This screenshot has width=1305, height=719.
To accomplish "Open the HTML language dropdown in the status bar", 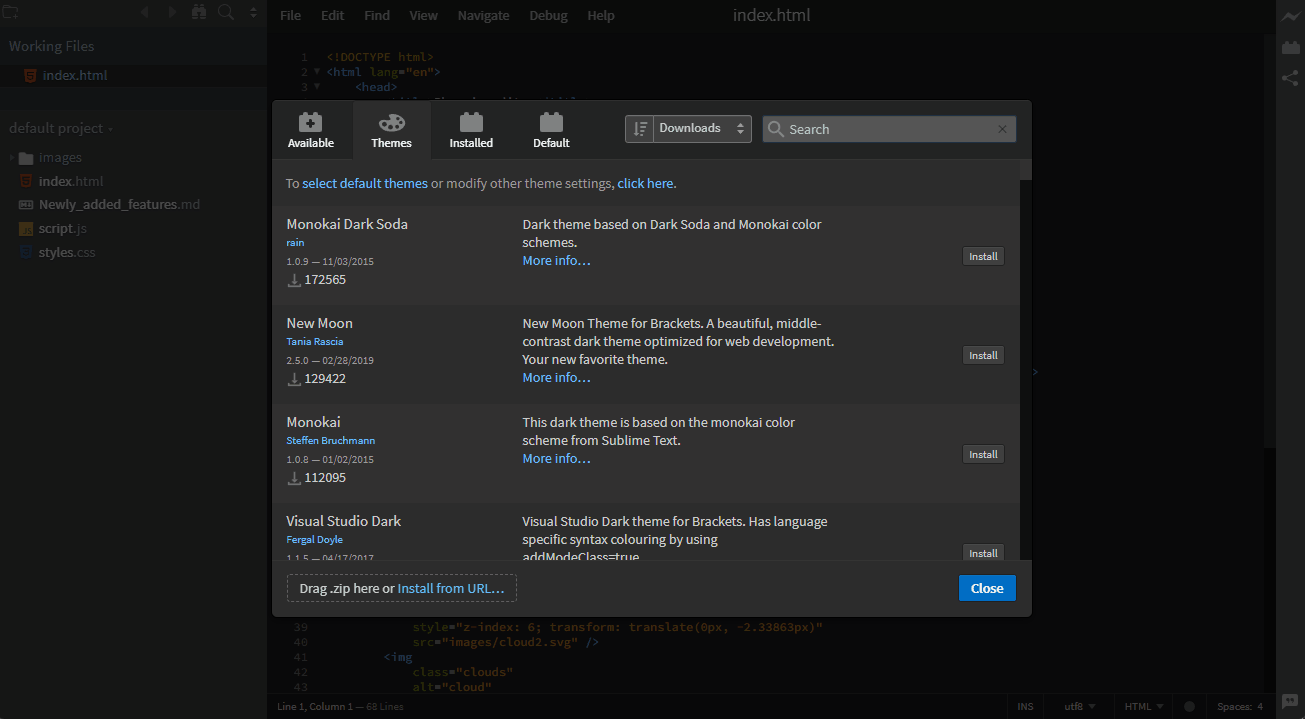I will [1144, 706].
